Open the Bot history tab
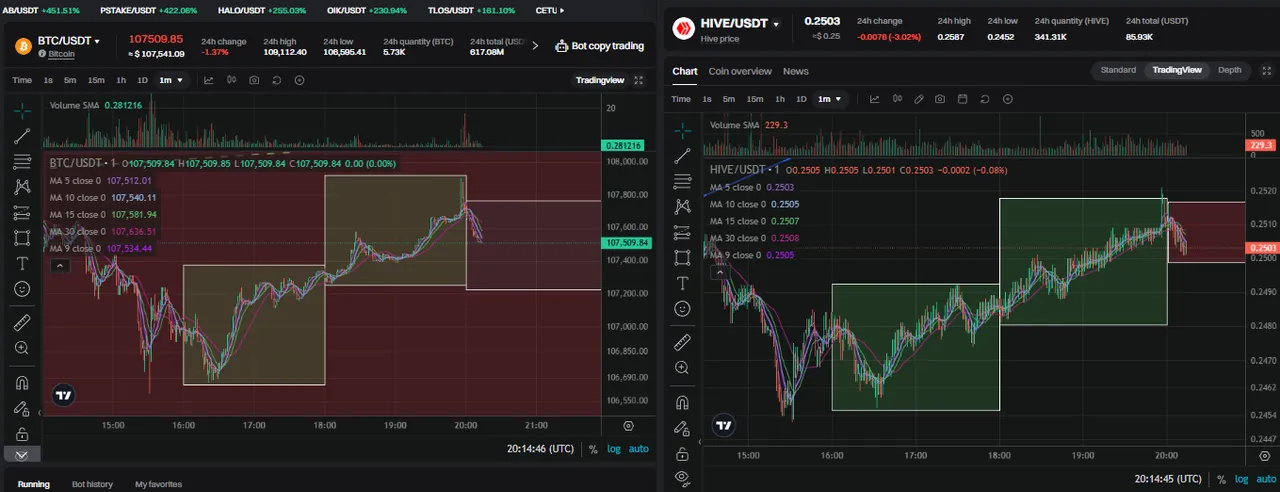 (x=92, y=484)
